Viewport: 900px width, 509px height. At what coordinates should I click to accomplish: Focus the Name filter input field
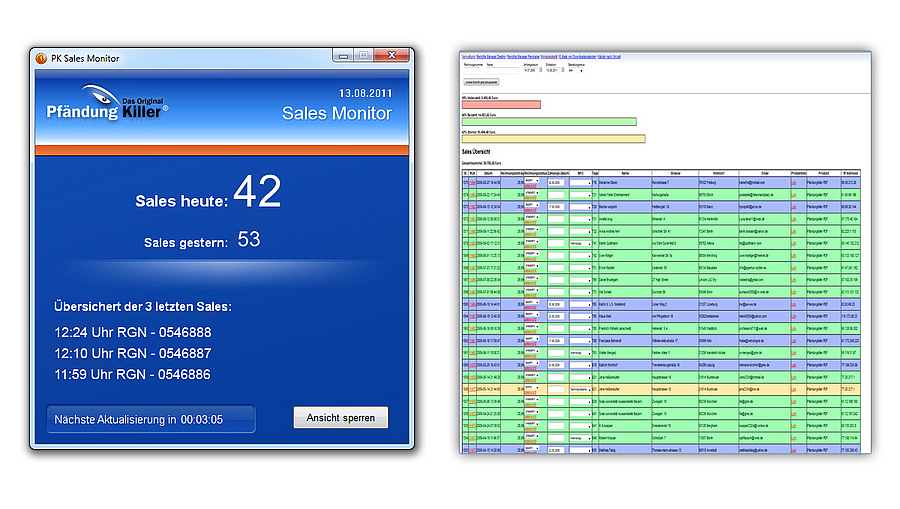(x=504, y=71)
